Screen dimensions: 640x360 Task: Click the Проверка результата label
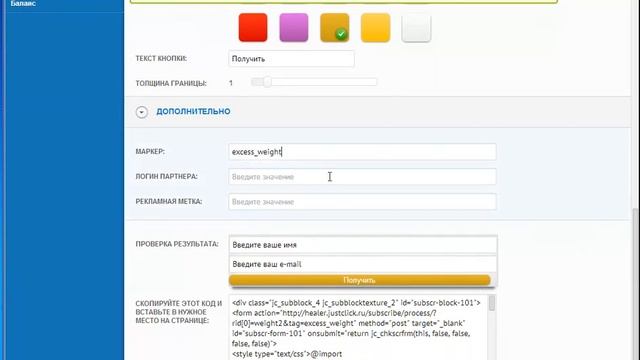click(177, 244)
